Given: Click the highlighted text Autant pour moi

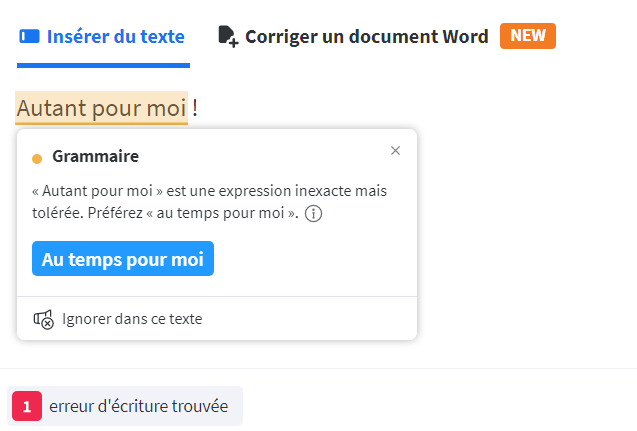Looking at the screenshot, I should pyautogui.click(x=102, y=108).
